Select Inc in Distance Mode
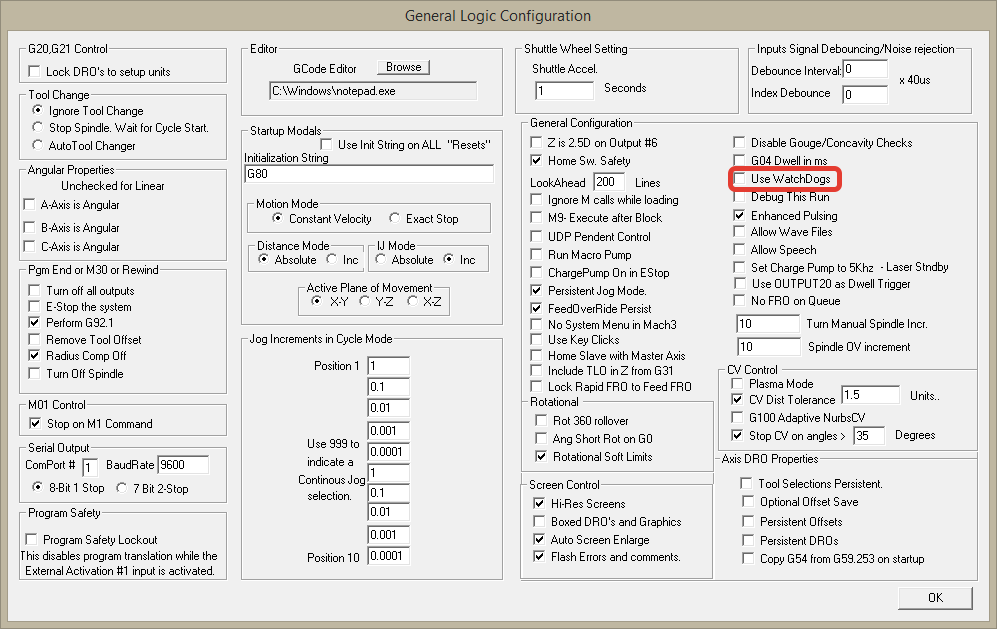The image size is (997, 629). (331, 259)
